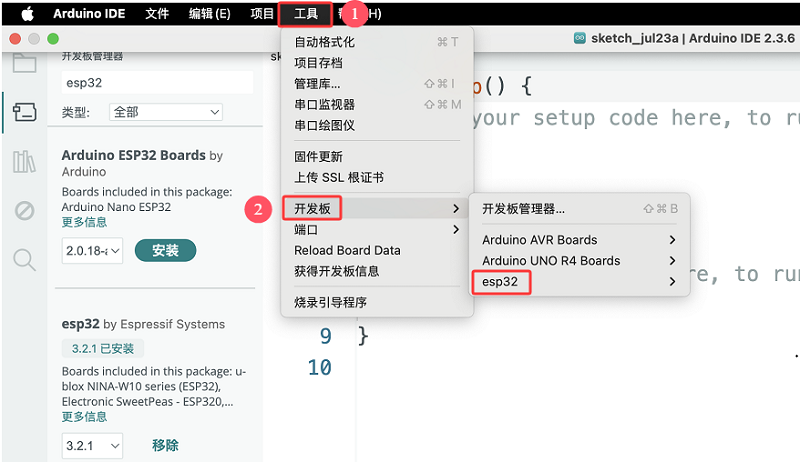The image size is (800, 462).
Task: Open the 类型 全部 dropdown
Action: click(166, 112)
